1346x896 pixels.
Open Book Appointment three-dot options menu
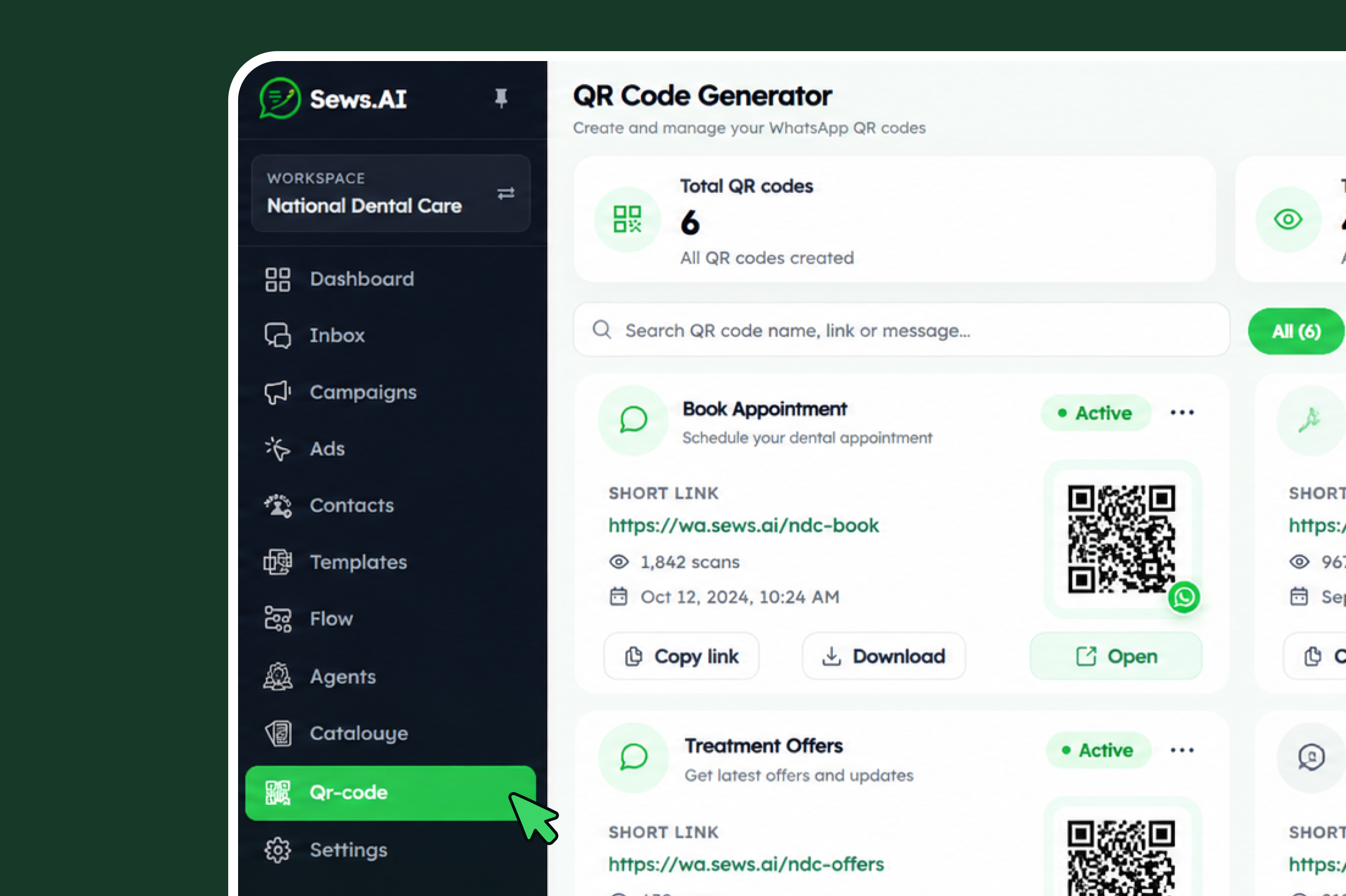(1181, 413)
